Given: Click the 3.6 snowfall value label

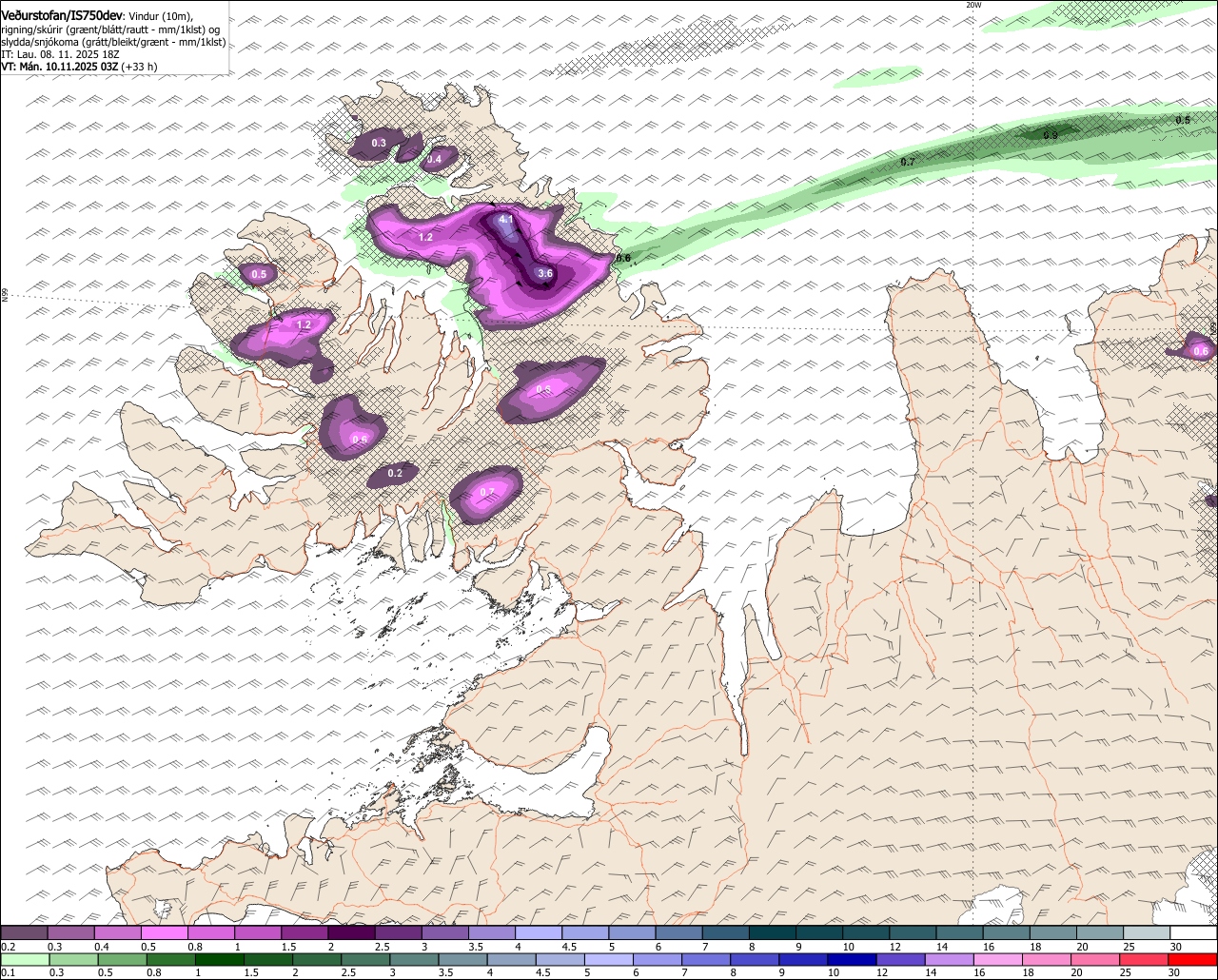Looking at the screenshot, I should tap(545, 273).
